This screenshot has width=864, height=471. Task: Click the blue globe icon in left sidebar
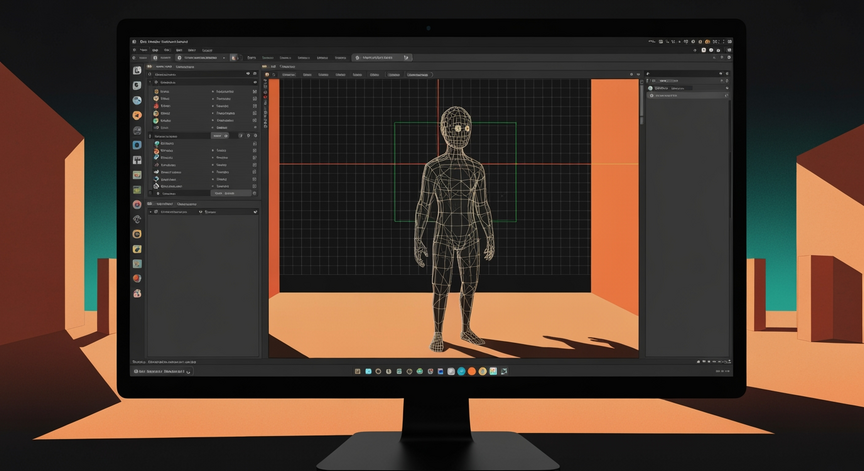point(137,100)
